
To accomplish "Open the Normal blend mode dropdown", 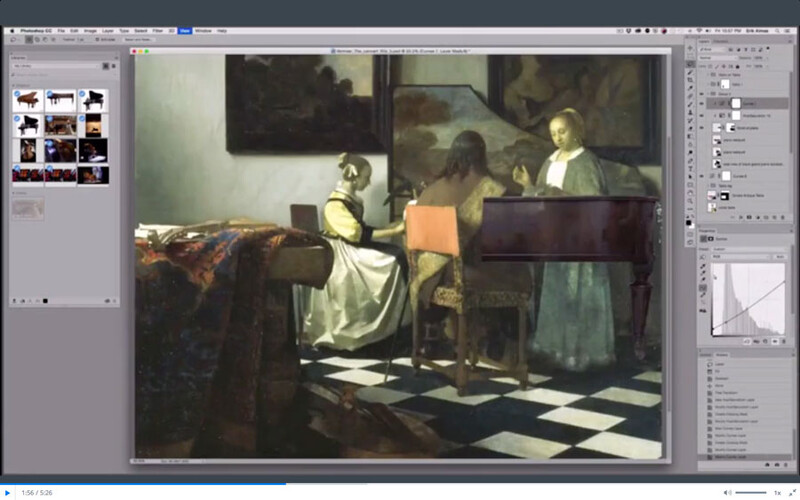I will (718, 58).
